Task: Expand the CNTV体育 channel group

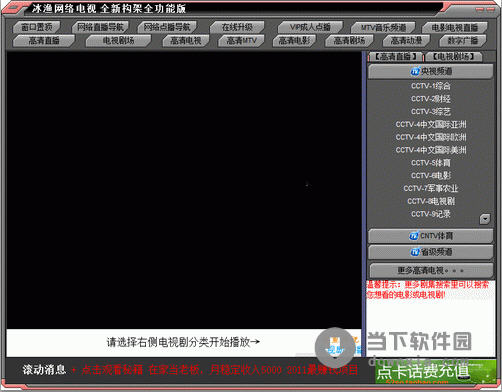Action: click(431, 236)
